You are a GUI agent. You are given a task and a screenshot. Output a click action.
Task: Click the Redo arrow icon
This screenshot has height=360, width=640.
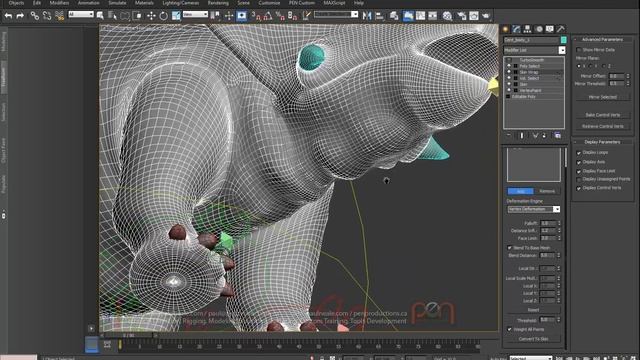[x=20, y=16]
